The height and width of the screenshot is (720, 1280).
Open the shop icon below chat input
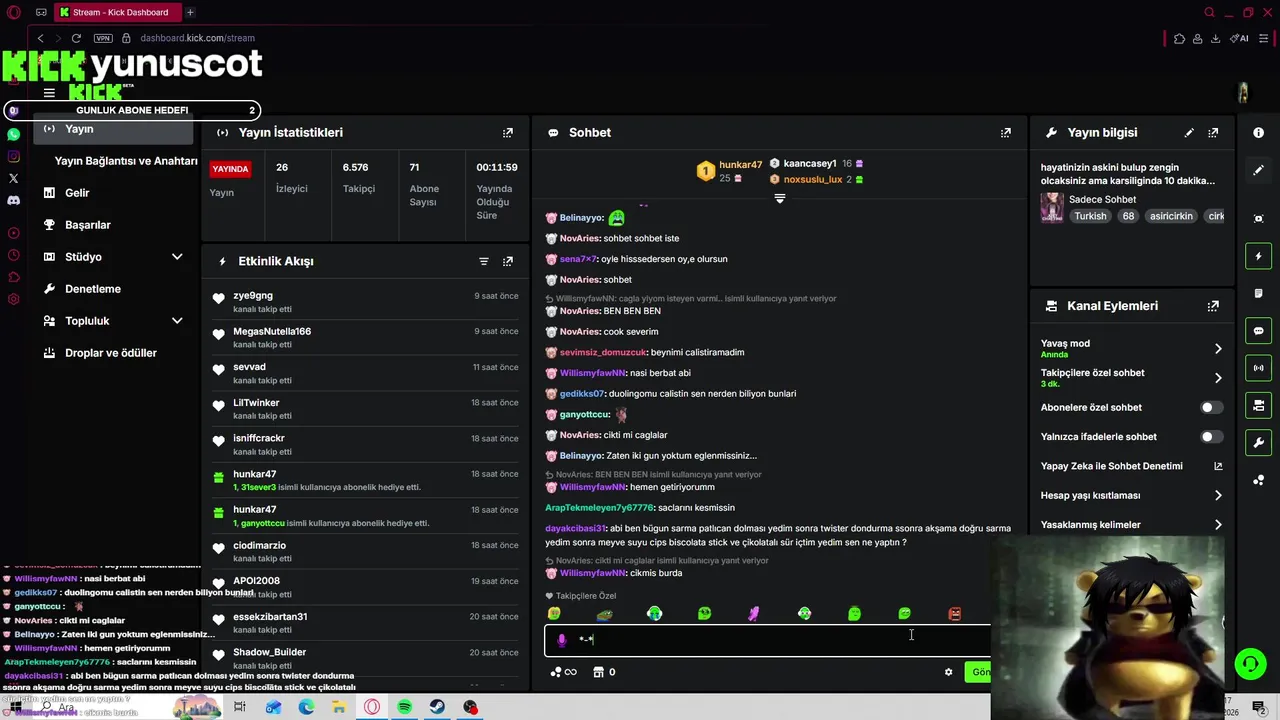pos(598,672)
